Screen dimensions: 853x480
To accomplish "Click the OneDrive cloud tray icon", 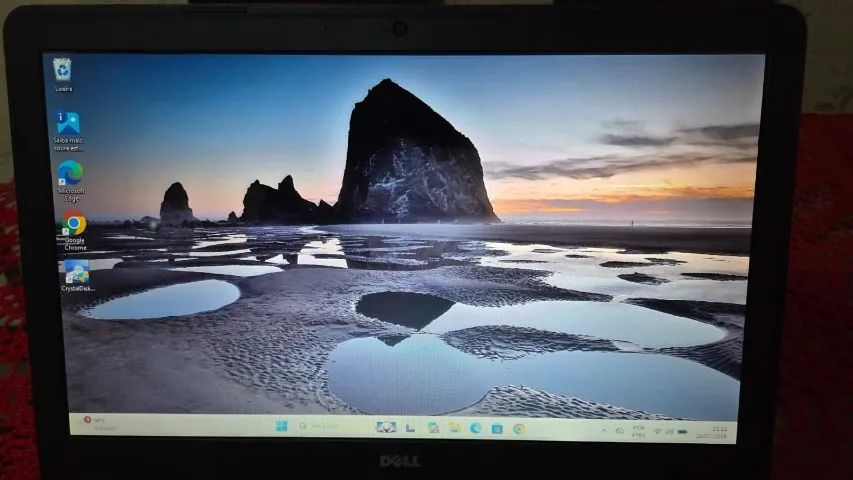I will pos(620,431).
